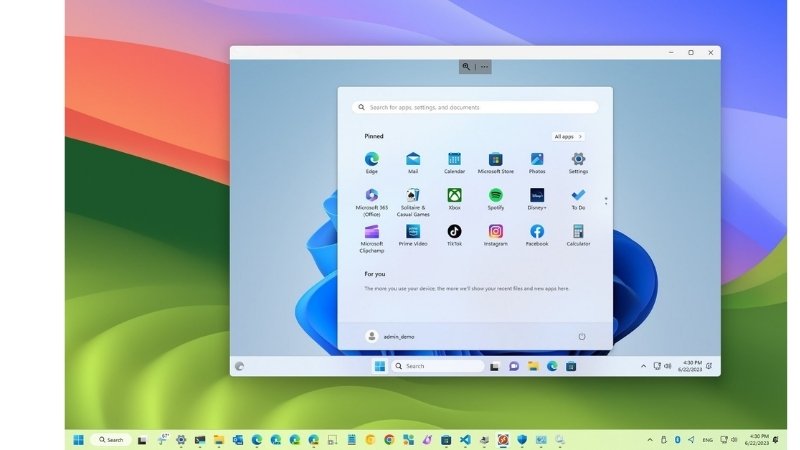Open the Terminal icon on host taskbar

pos(200,440)
